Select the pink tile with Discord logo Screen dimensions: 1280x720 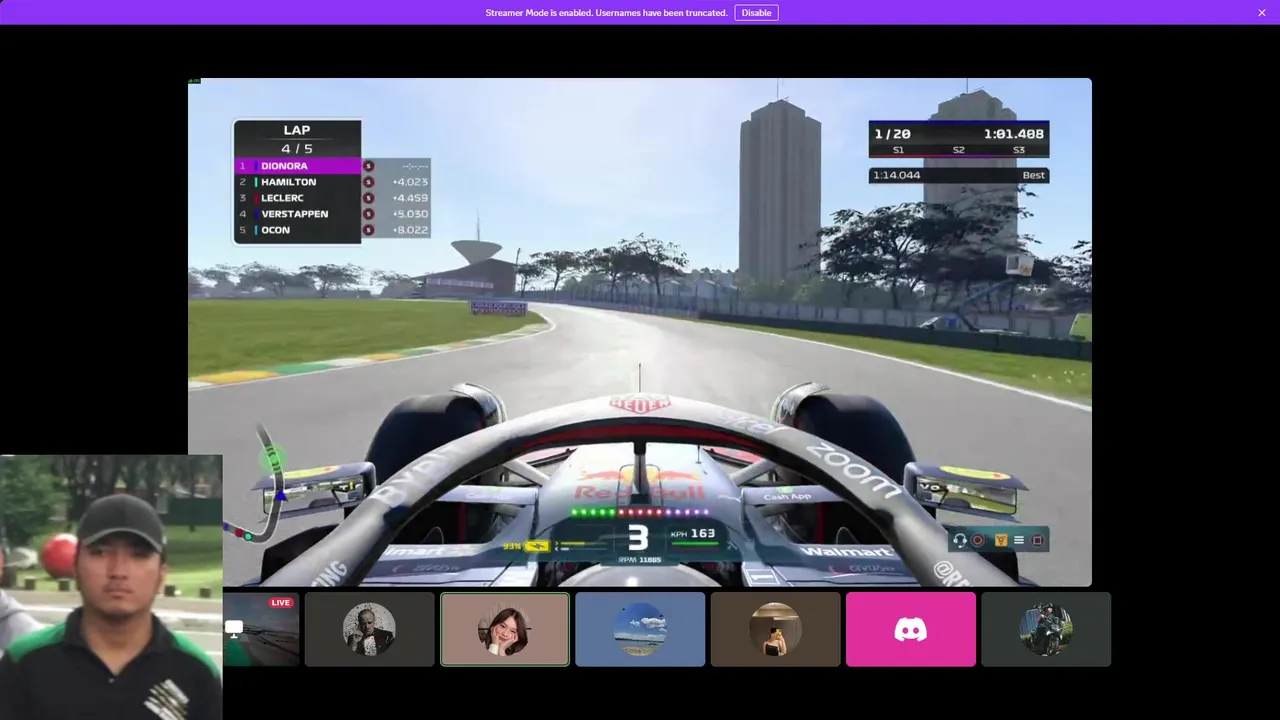coord(911,629)
